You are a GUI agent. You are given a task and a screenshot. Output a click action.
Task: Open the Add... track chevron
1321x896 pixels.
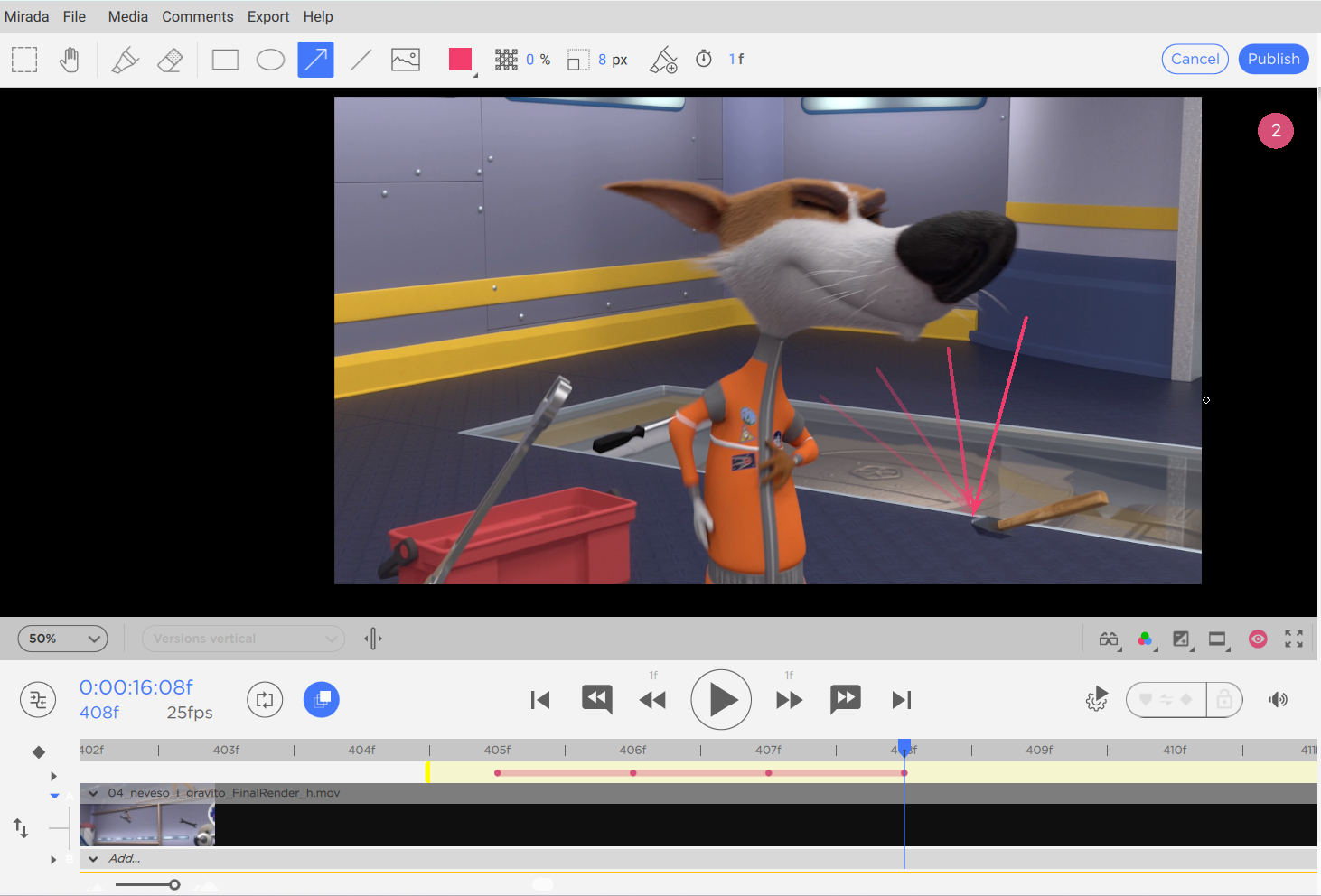click(93, 859)
